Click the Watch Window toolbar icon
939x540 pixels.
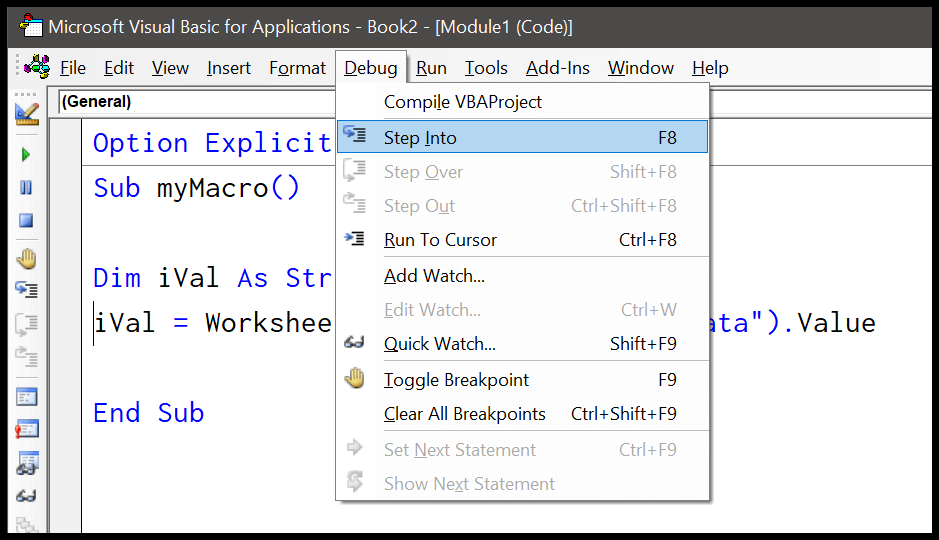26,463
